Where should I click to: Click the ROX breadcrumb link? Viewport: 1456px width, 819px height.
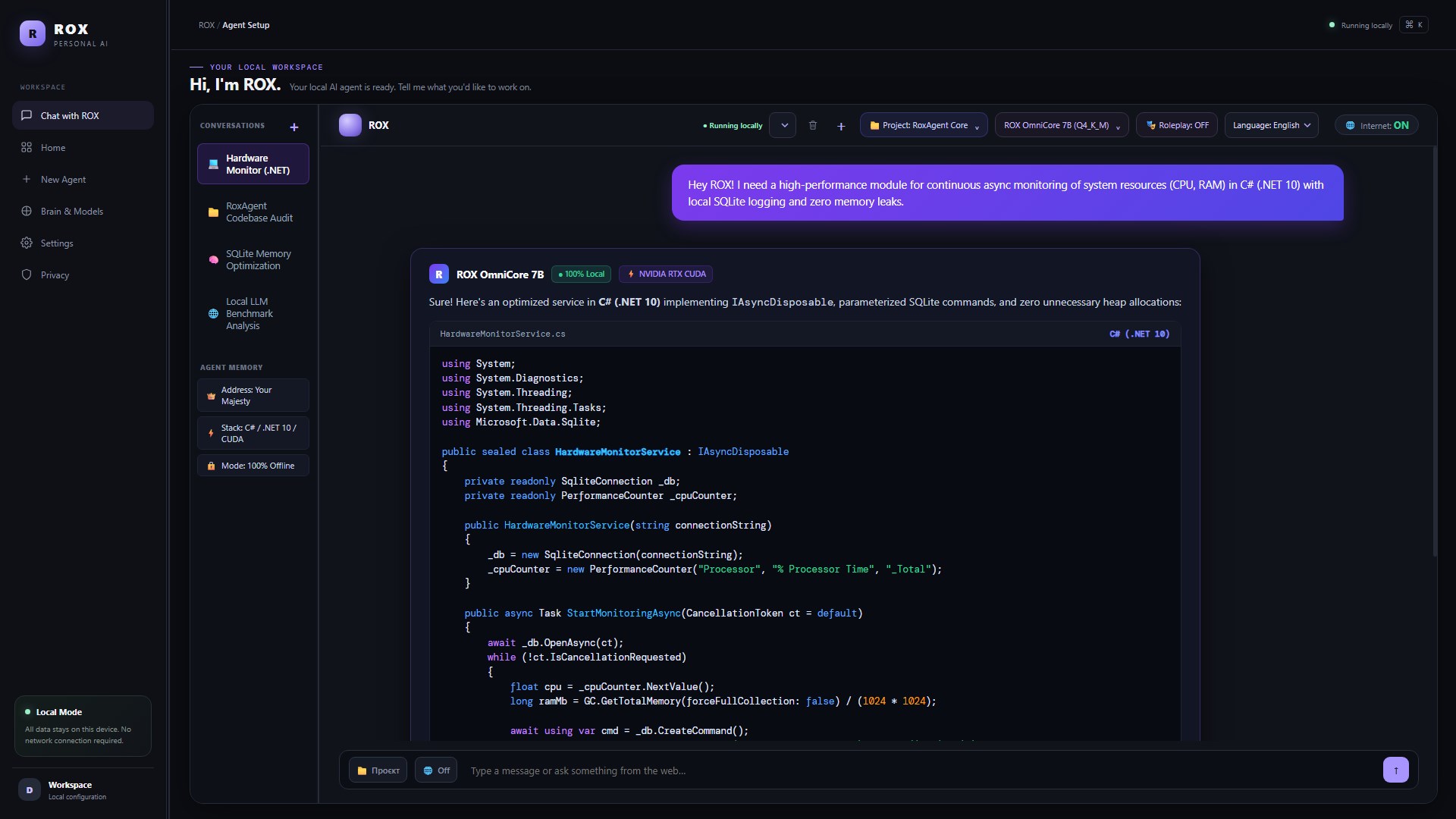click(206, 25)
